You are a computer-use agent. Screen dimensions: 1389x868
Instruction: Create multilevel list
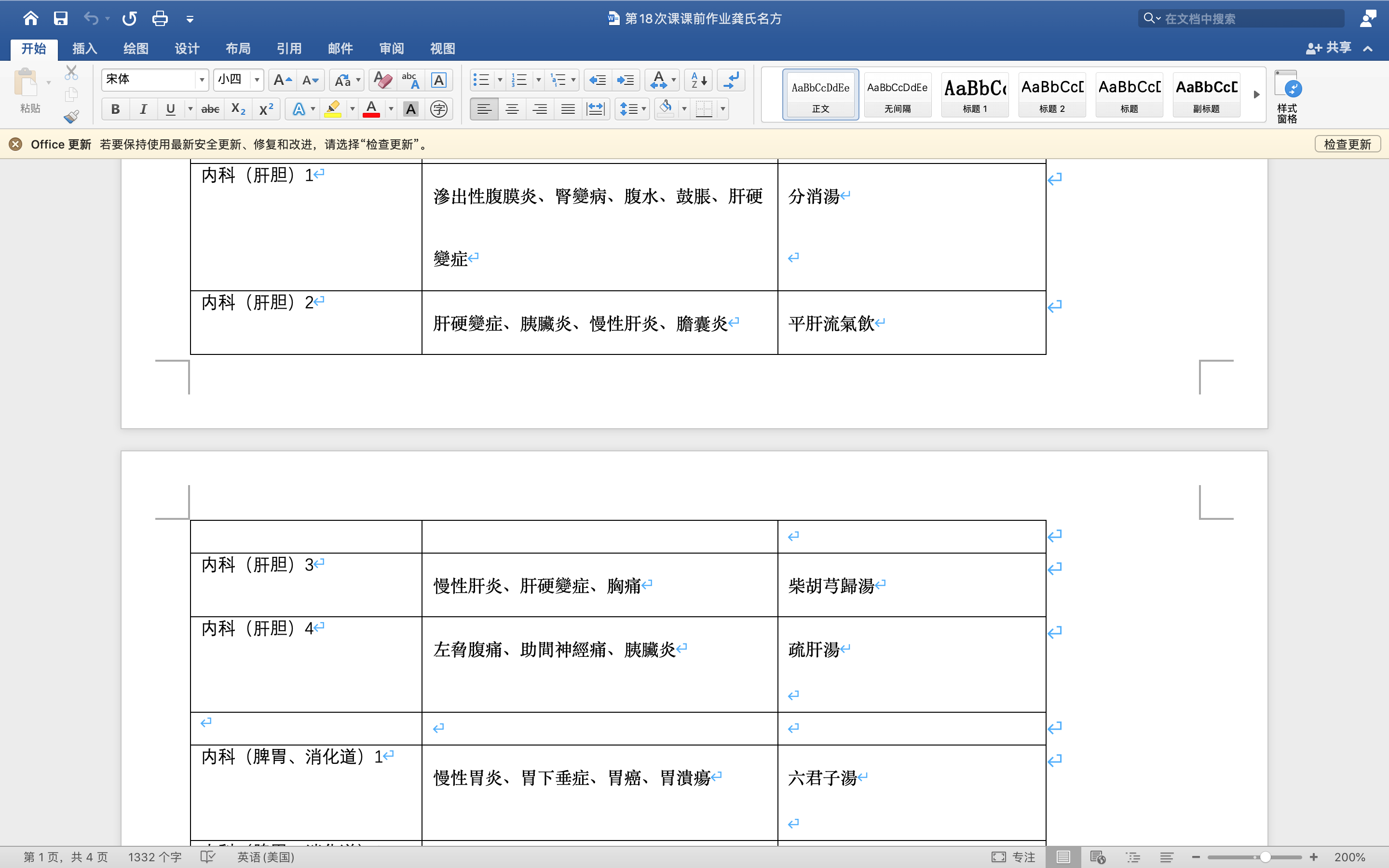(x=558, y=81)
